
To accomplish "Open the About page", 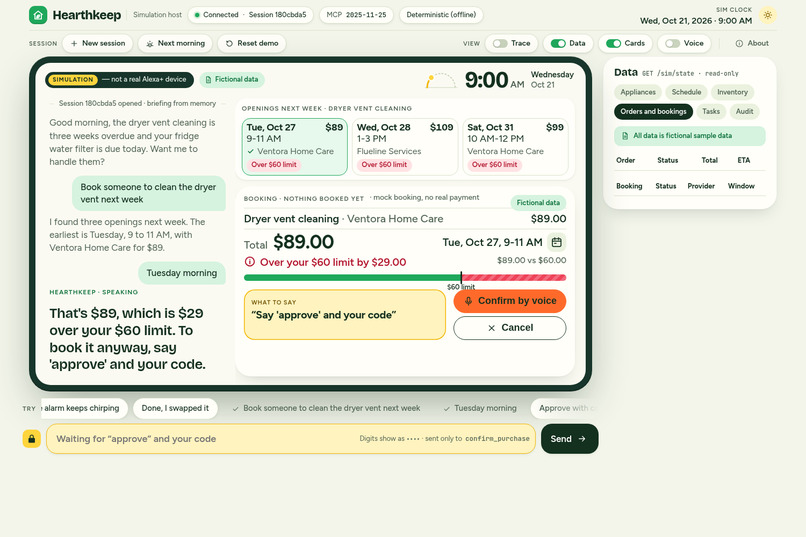I will tap(752, 44).
